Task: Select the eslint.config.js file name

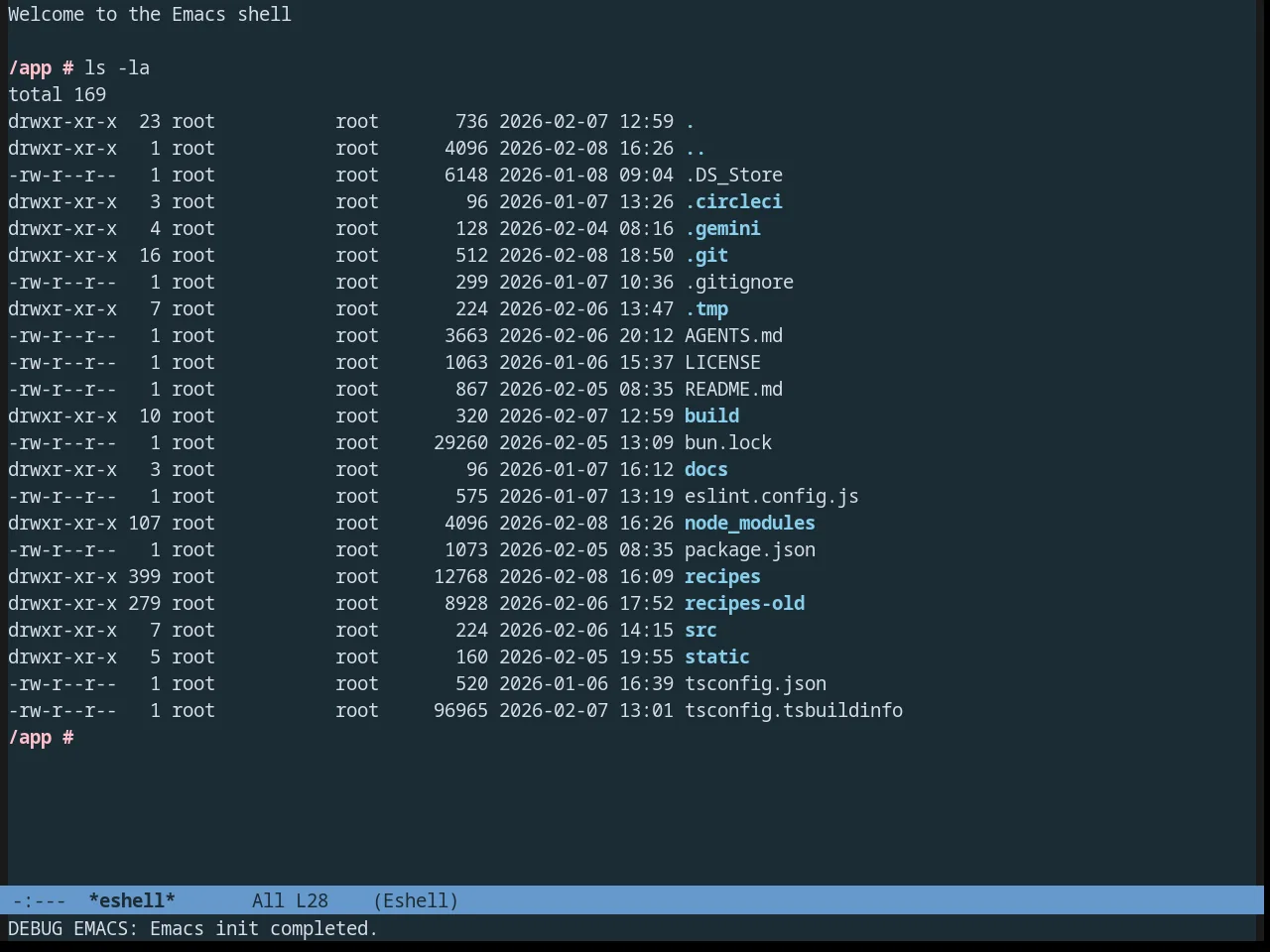Action: pyautogui.click(x=772, y=496)
